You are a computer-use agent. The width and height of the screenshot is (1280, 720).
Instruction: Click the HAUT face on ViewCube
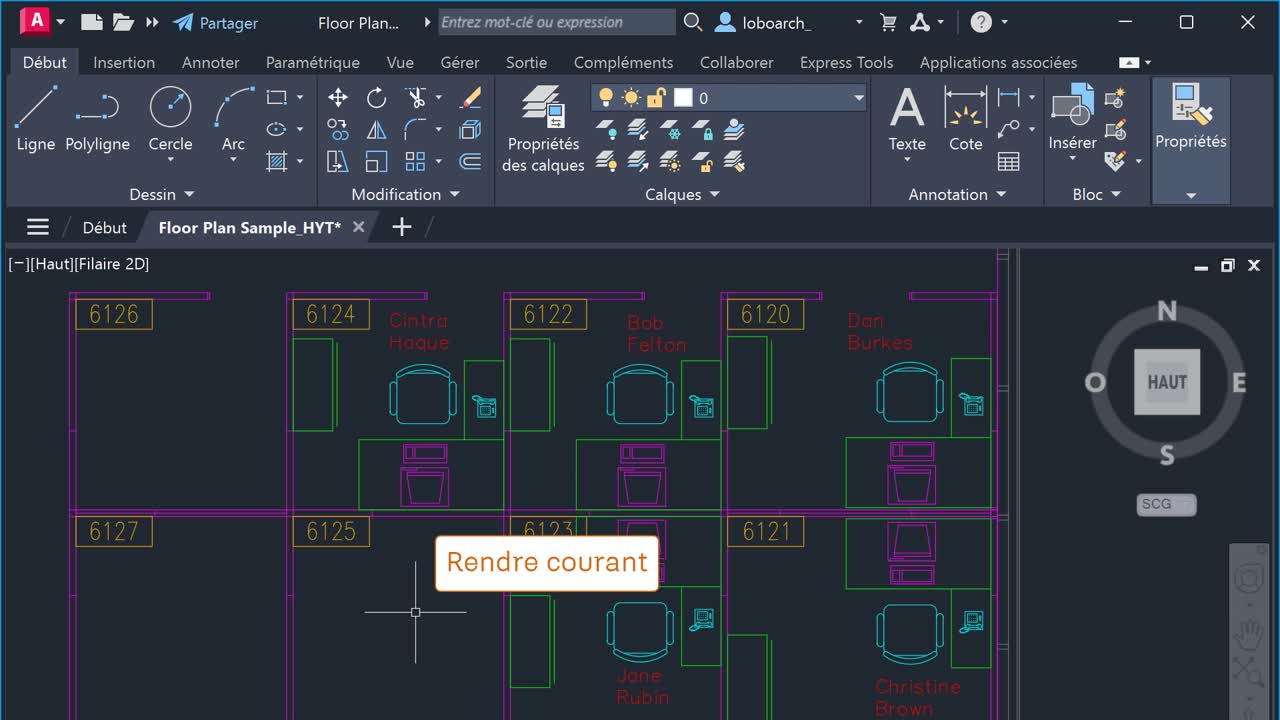(1167, 382)
